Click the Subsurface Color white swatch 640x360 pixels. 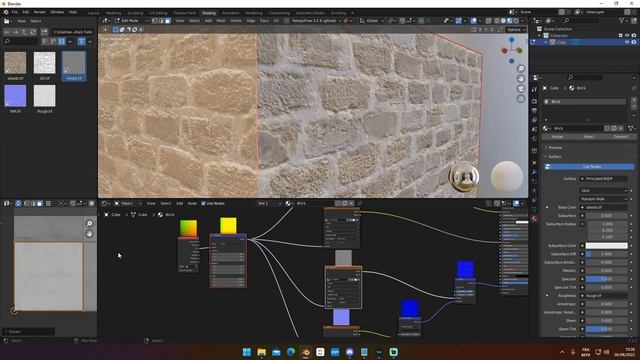click(606, 246)
